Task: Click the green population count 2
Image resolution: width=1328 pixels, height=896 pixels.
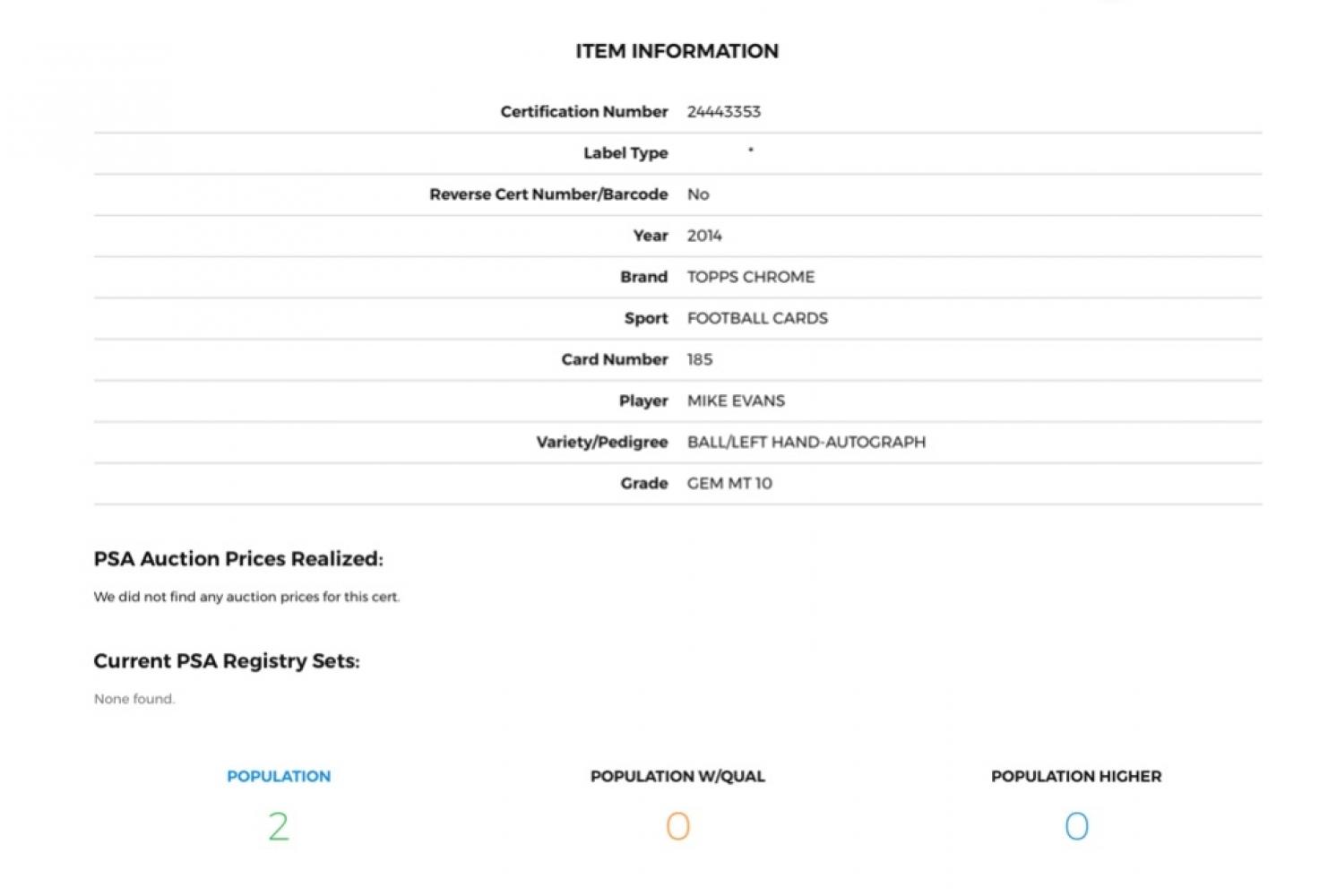Action: point(279,826)
